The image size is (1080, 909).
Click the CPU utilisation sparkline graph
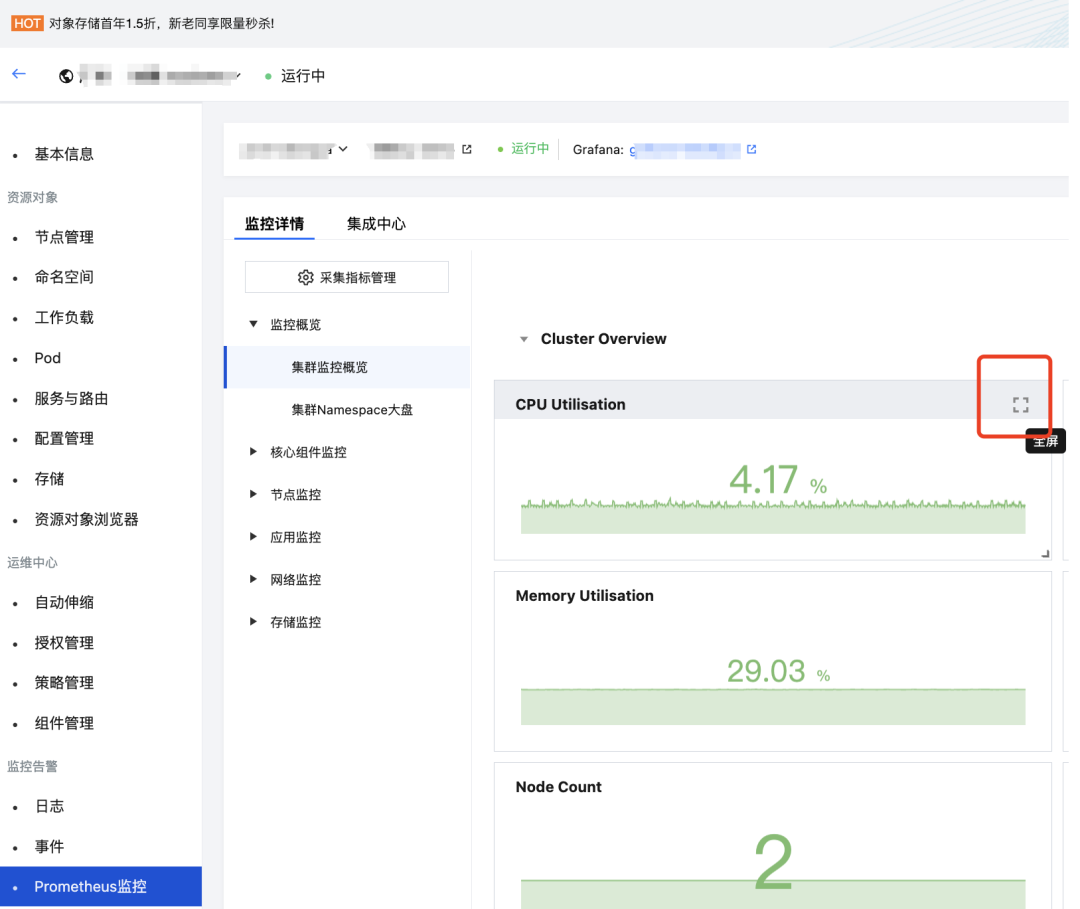pos(773,516)
